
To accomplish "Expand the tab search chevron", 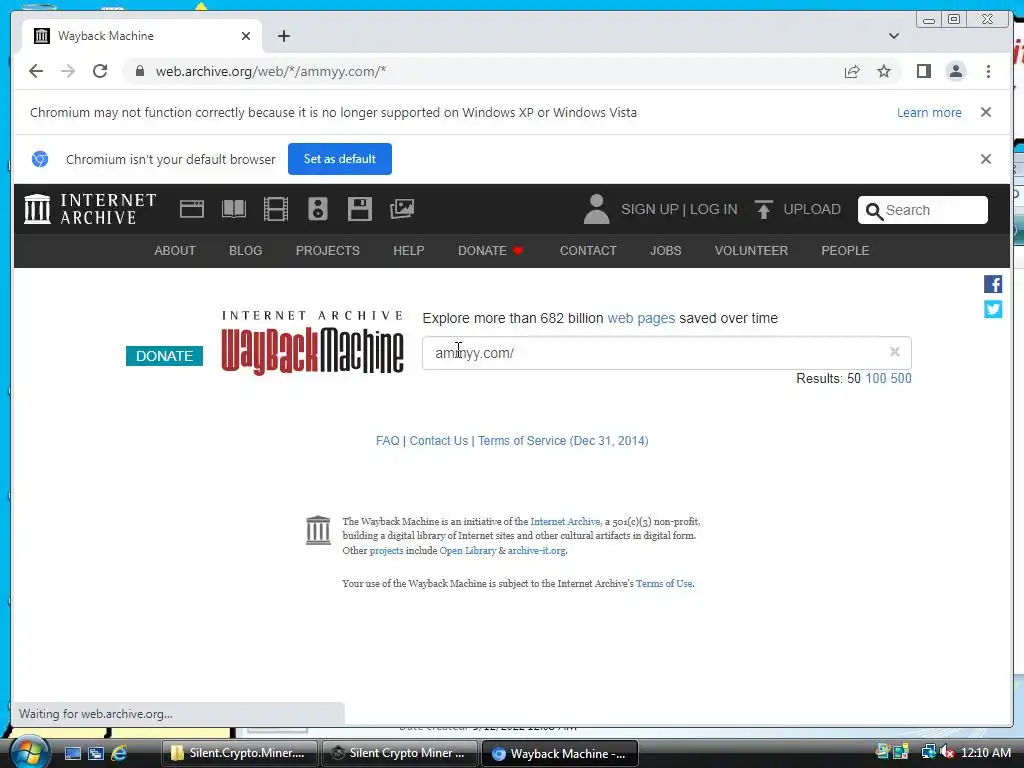I will click(894, 36).
